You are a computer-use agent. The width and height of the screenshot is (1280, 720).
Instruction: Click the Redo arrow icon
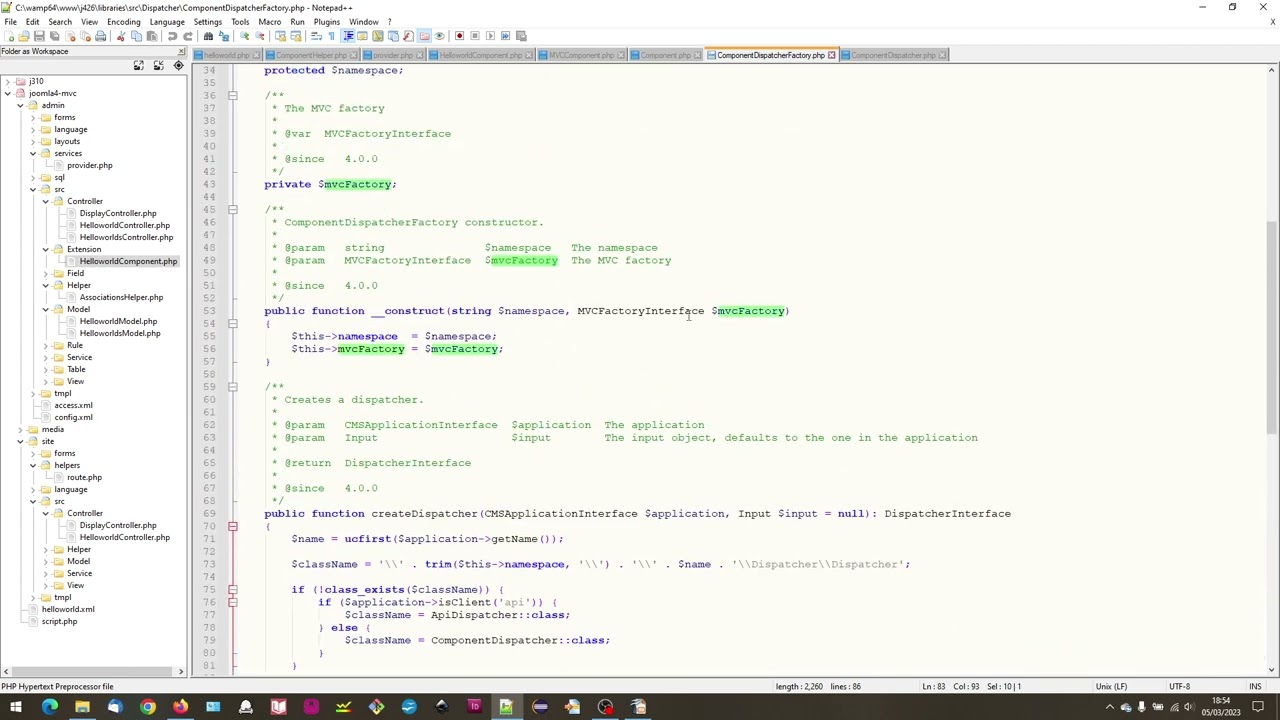pos(189,36)
